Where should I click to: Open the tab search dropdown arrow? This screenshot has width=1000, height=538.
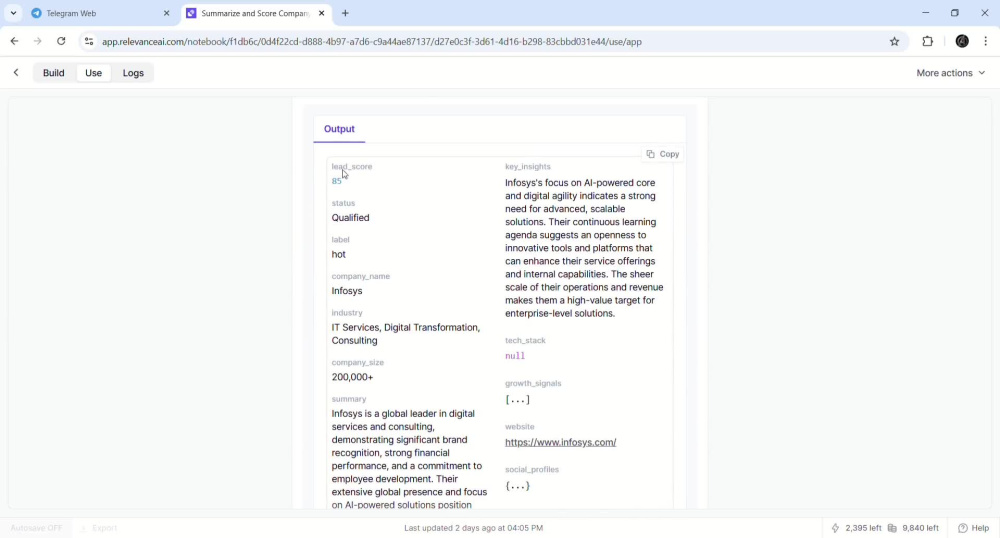pos(13,13)
